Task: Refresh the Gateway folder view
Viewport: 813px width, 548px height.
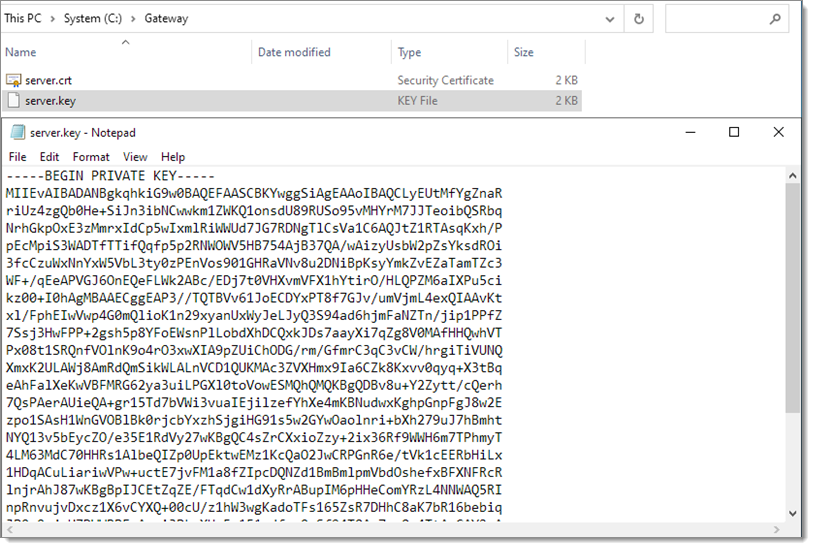Action: 639,19
